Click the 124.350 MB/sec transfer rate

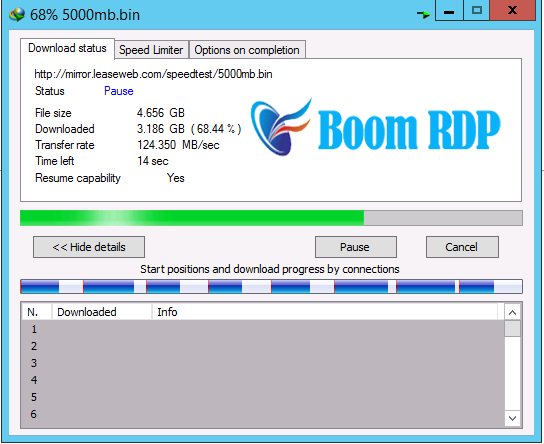178,145
